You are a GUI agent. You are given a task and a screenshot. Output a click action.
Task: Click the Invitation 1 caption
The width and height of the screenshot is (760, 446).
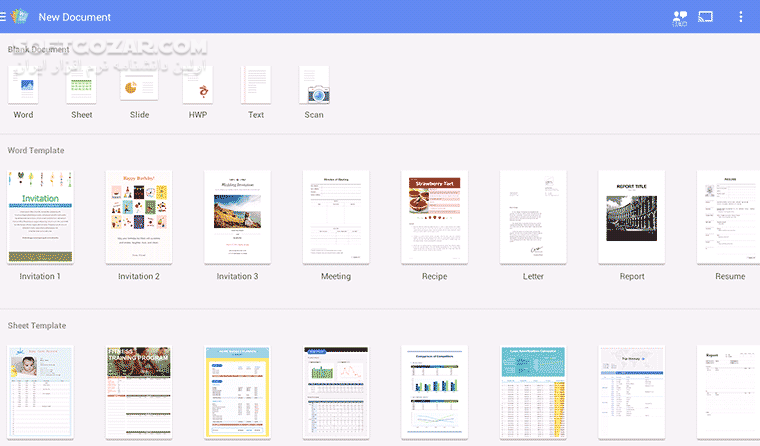pyautogui.click(x=40, y=276)
